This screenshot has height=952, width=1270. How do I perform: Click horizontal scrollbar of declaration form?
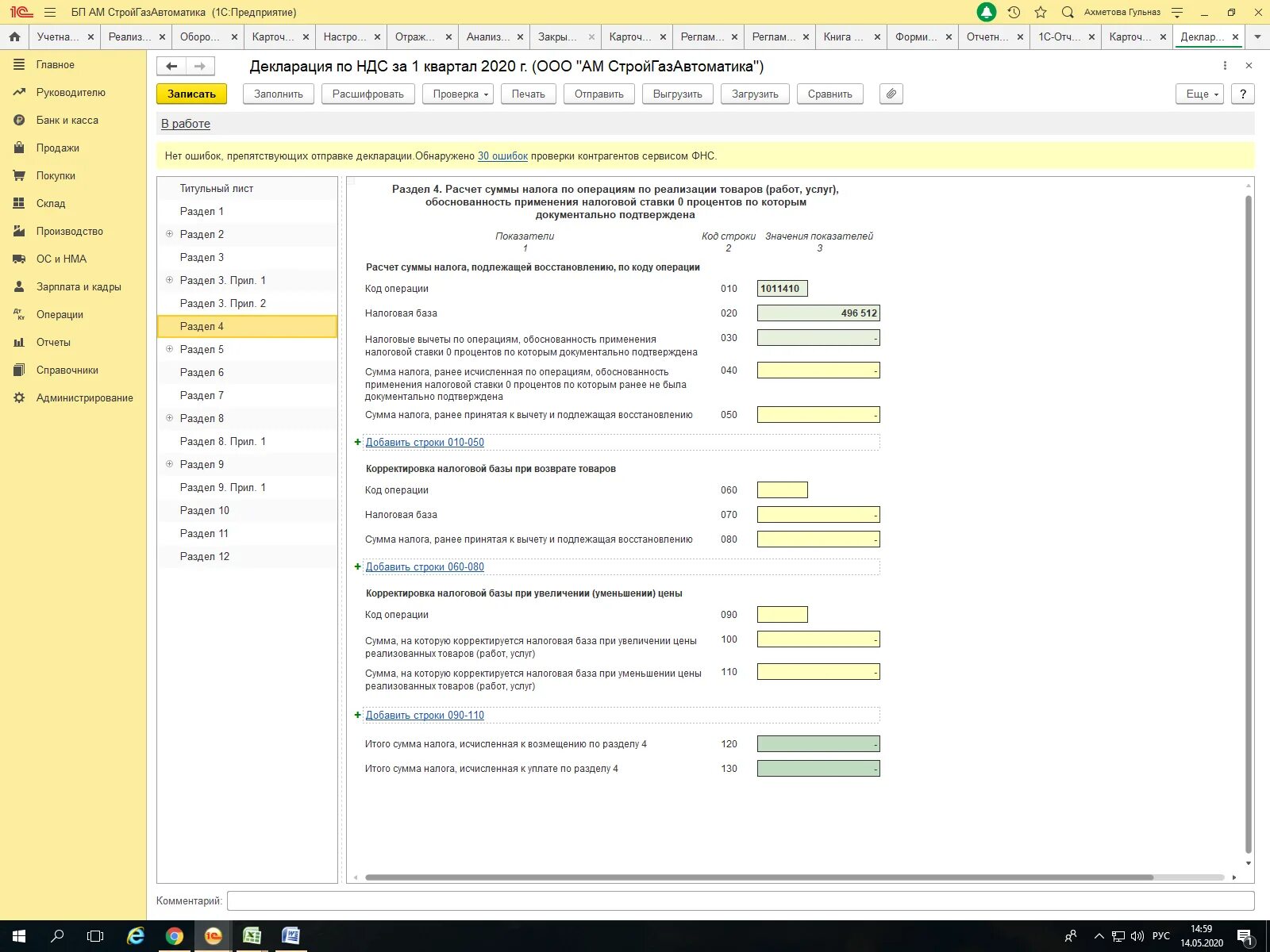pos(759,877)
